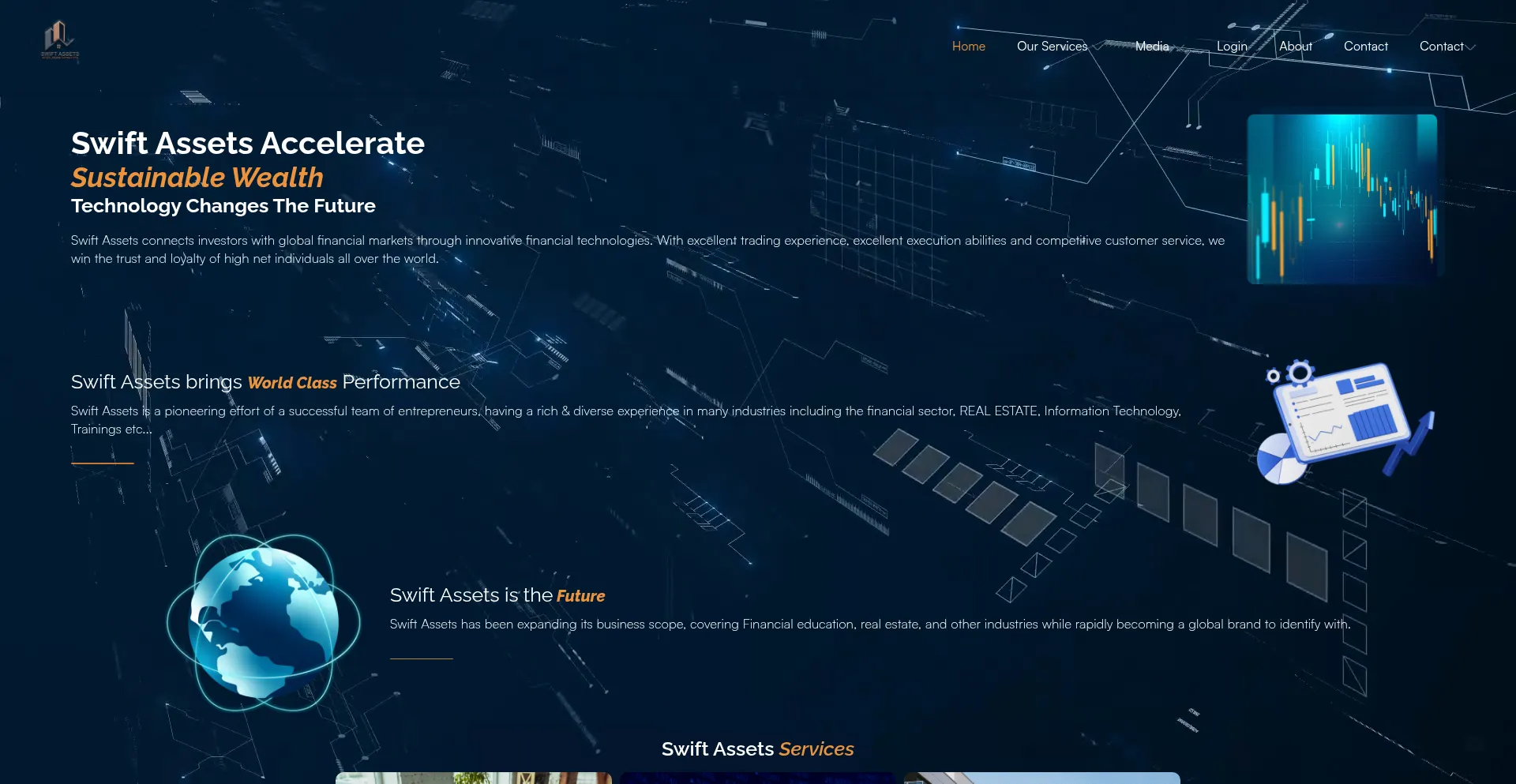Image resolution: width=1516 pixels, height=784 pixels.
Task: Click the orange Sustainable Wealth heading
Action: 197,178
